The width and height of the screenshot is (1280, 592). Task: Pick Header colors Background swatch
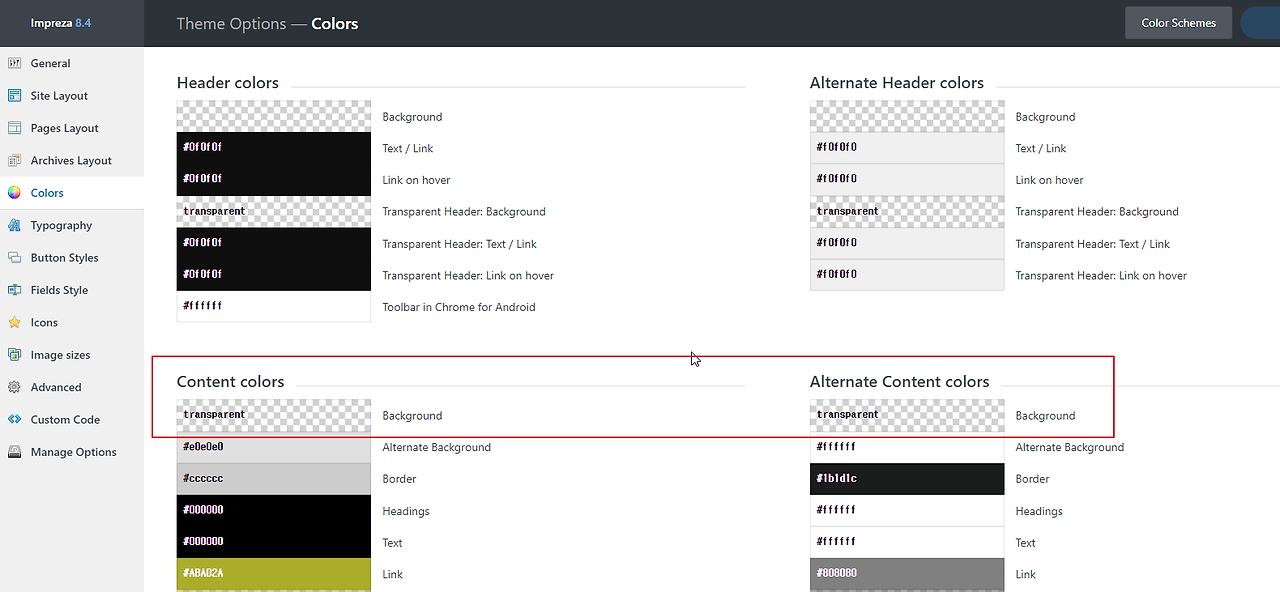pos(274,116)
